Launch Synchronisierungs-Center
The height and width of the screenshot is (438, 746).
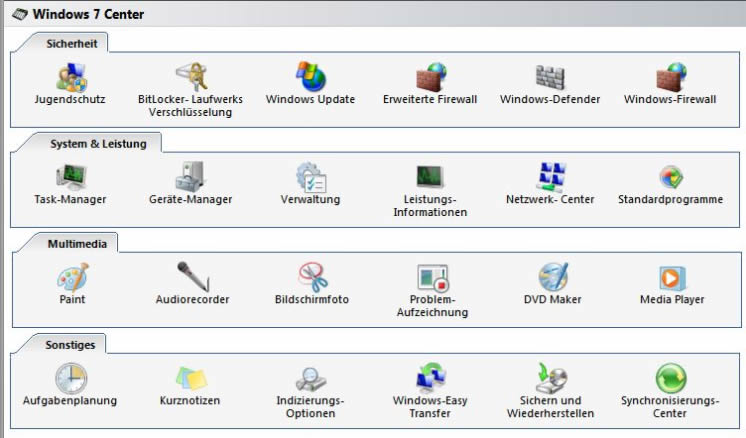pos(671,379)
